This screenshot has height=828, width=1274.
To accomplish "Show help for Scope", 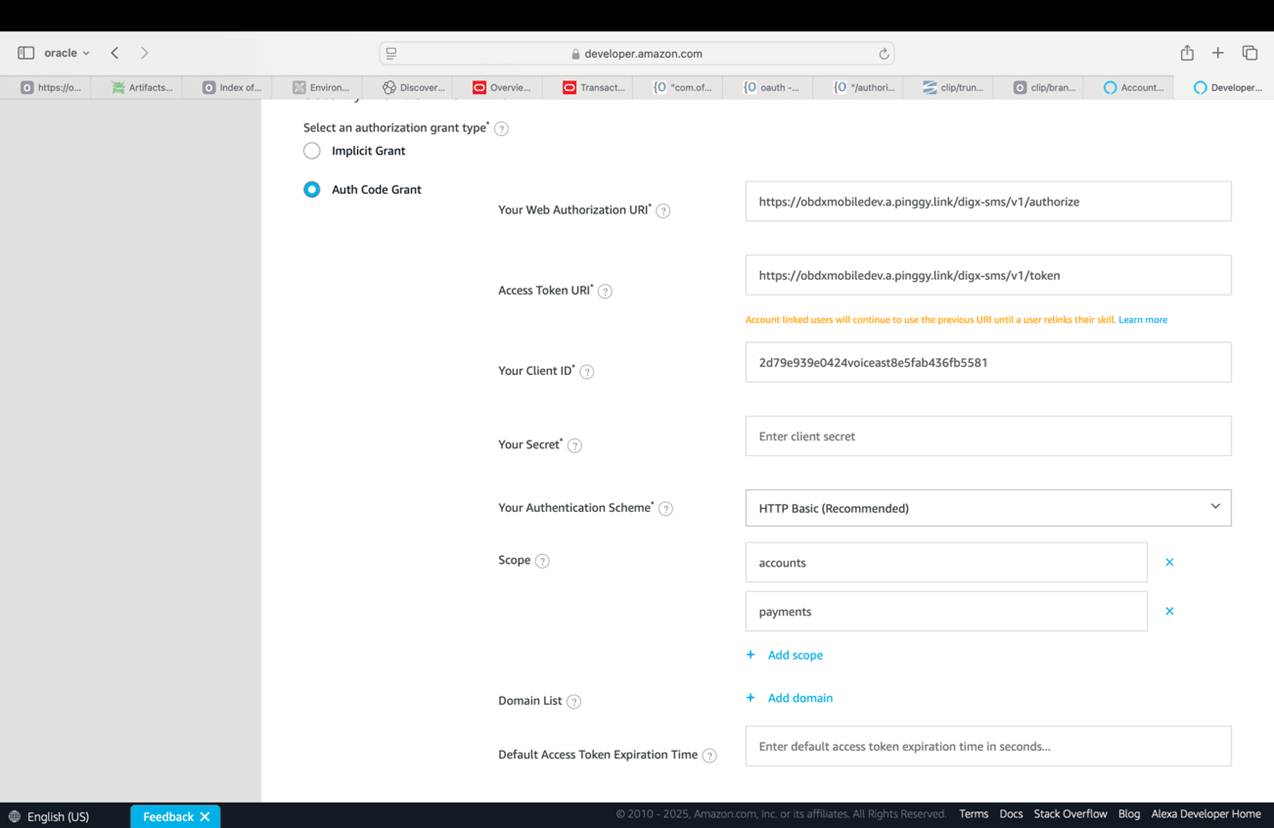I will click(542, 561).
